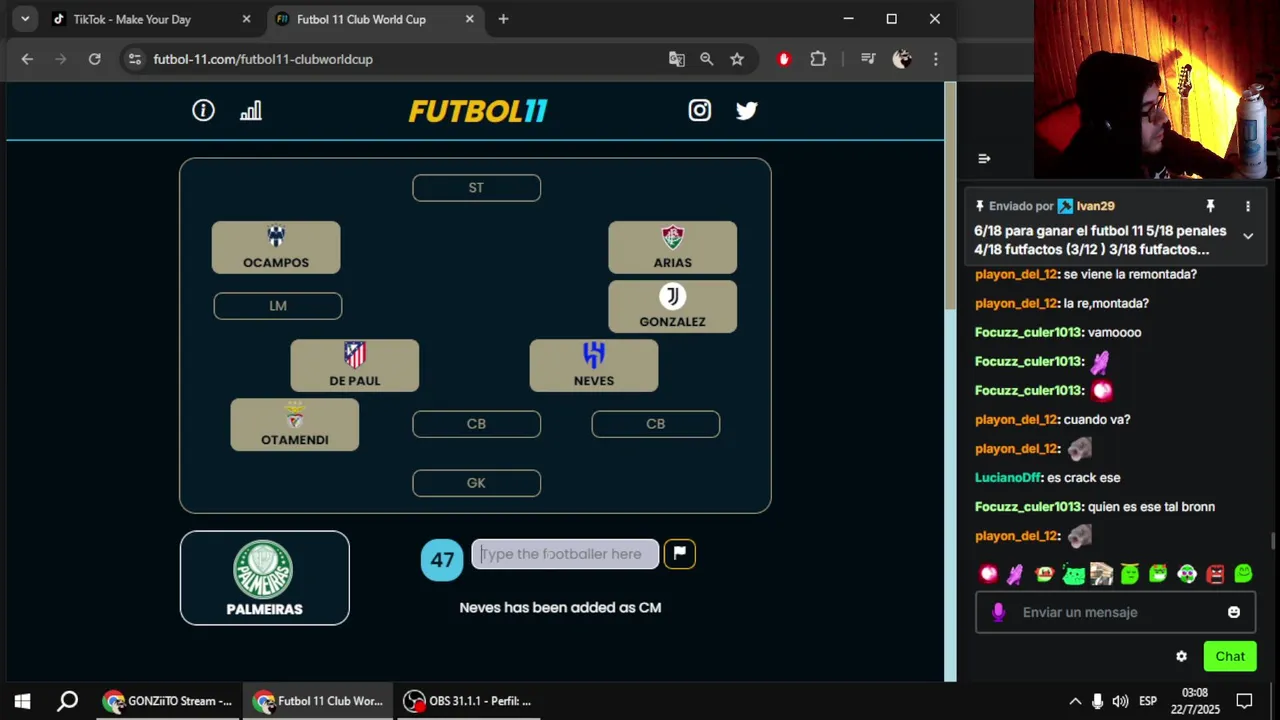
Task: Open the emoji picker in chat input
Action: (1233, 612)
